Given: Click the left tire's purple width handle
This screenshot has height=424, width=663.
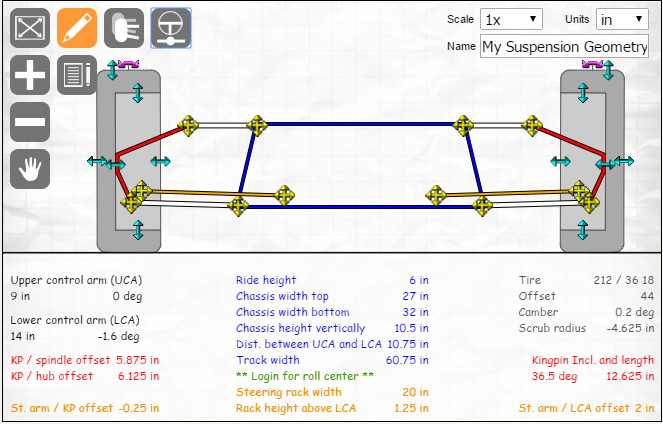Looking at the screenshot, I should (127, 63).
